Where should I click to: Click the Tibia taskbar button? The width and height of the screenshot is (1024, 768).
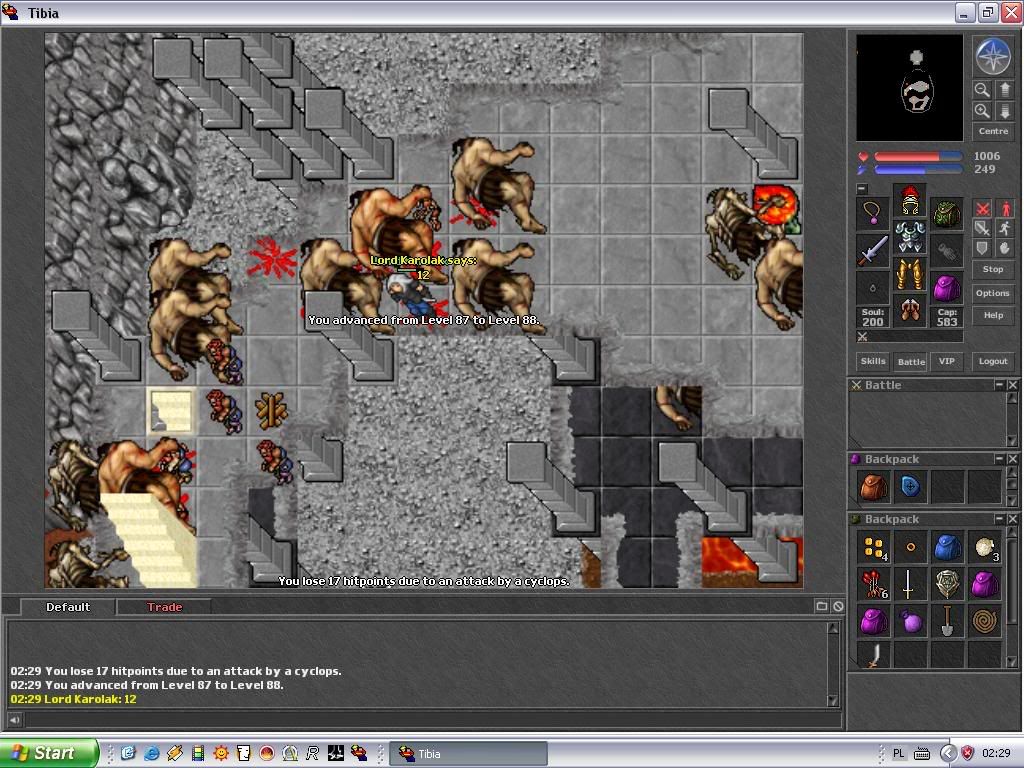[x=469, y=754]
